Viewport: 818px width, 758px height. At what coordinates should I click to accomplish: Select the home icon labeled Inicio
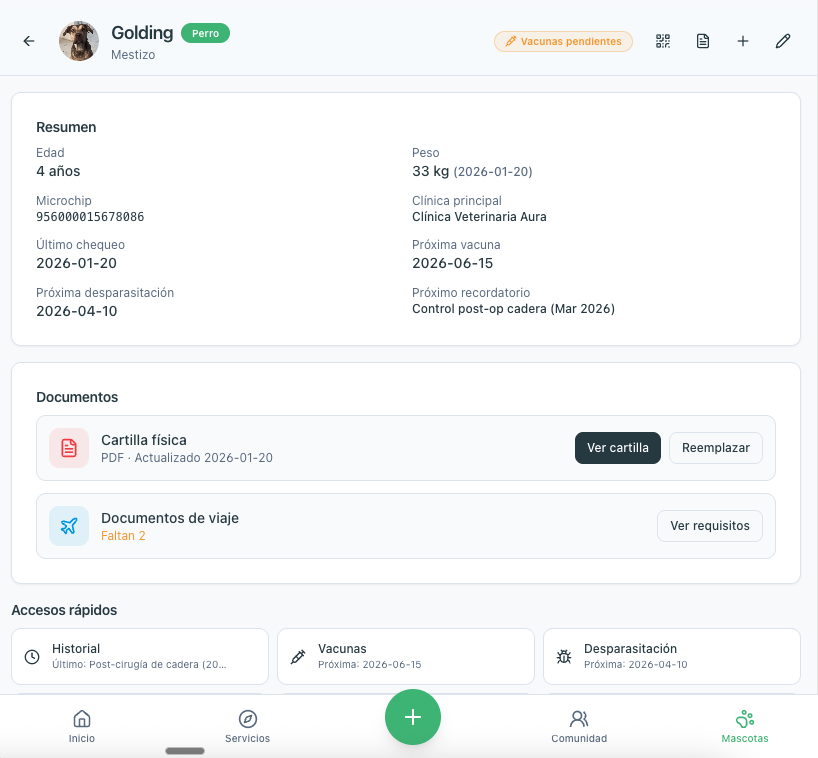[81, 725]
